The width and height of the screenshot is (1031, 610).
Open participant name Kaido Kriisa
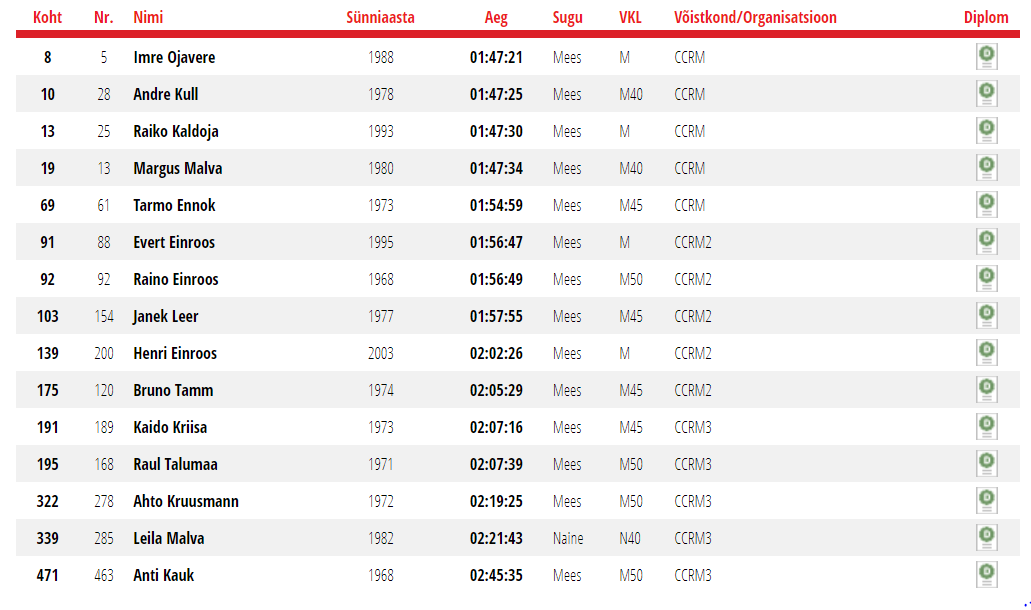170,427
